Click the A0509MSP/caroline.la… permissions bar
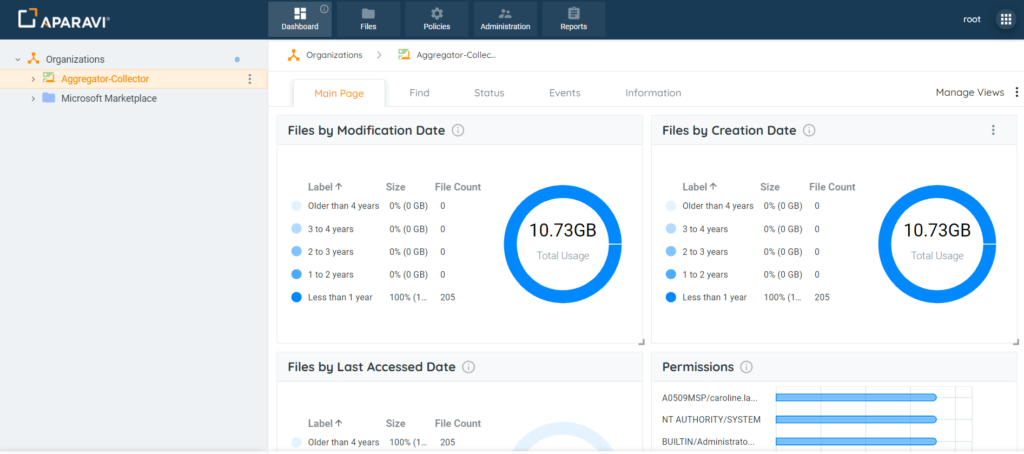The height and width of the screenshot is (454, 1024). [856, 397]
